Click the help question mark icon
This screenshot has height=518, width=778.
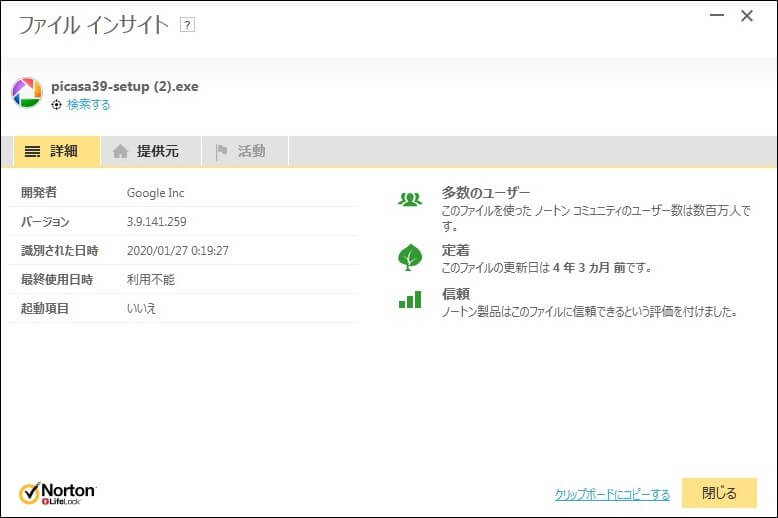187,24
